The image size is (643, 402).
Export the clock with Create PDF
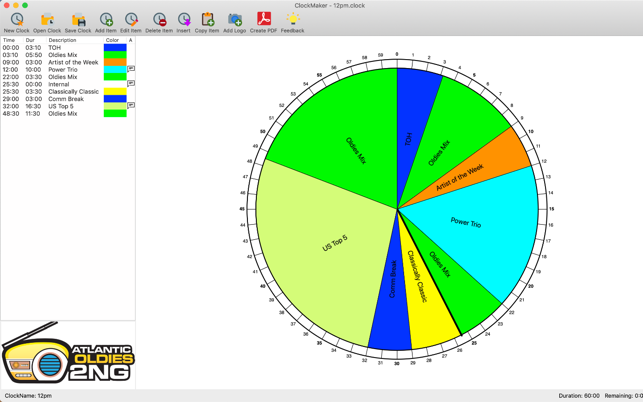coord(263,21)
